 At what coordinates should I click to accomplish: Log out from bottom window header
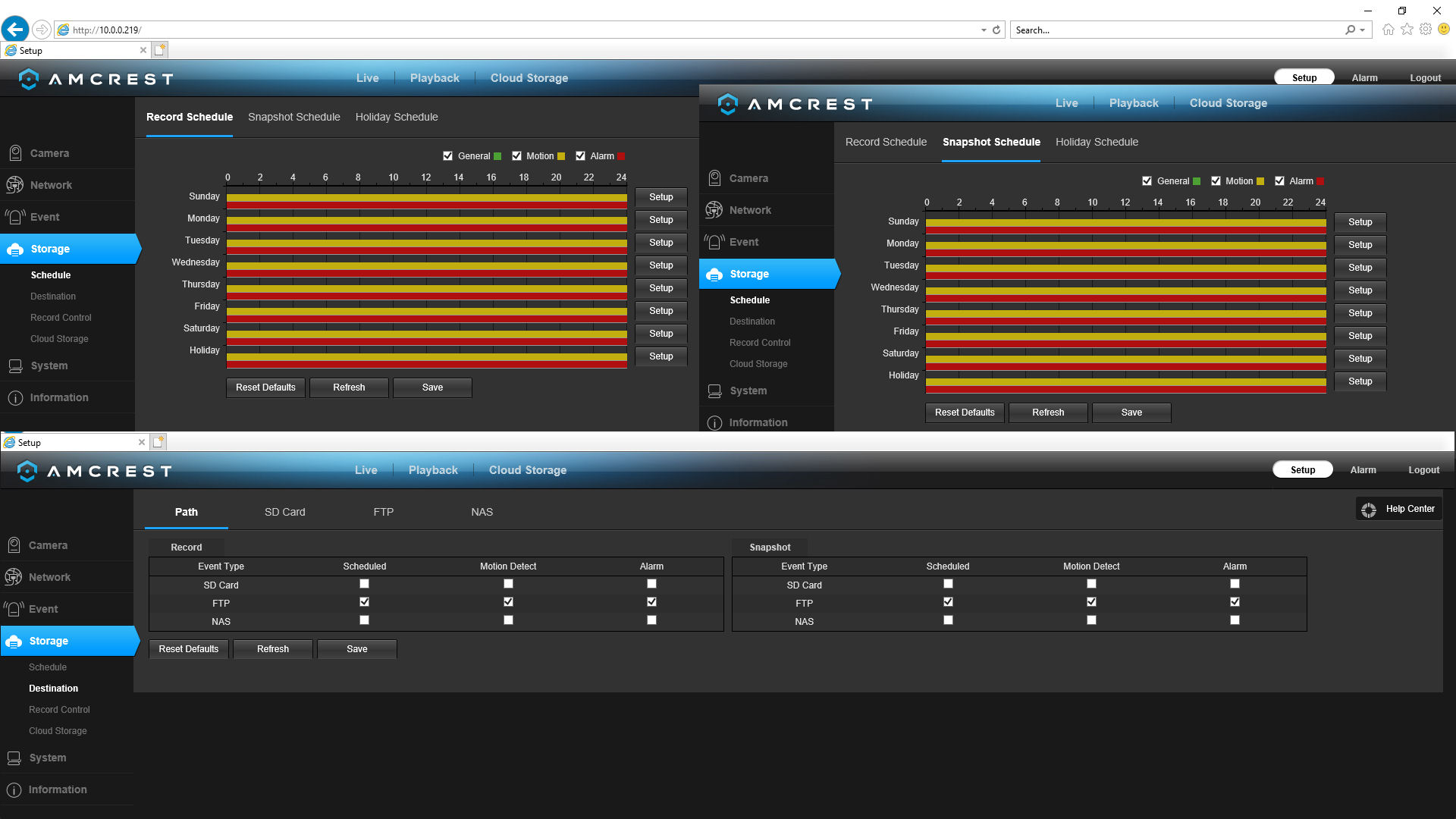coord(1423,470)
